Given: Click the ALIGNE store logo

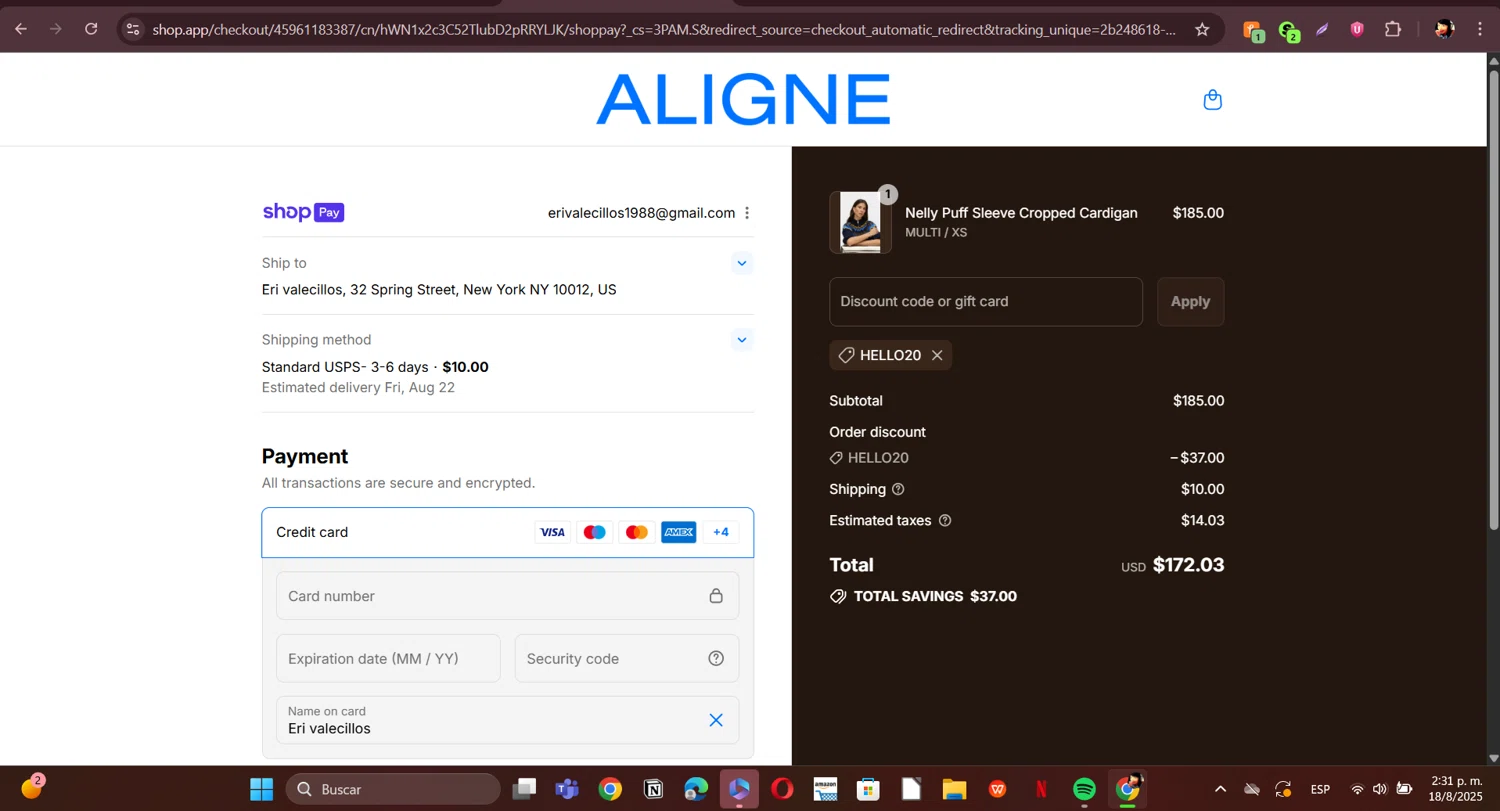Looking at the screenshot, I should pyautogui.click(x=743, y=99).
